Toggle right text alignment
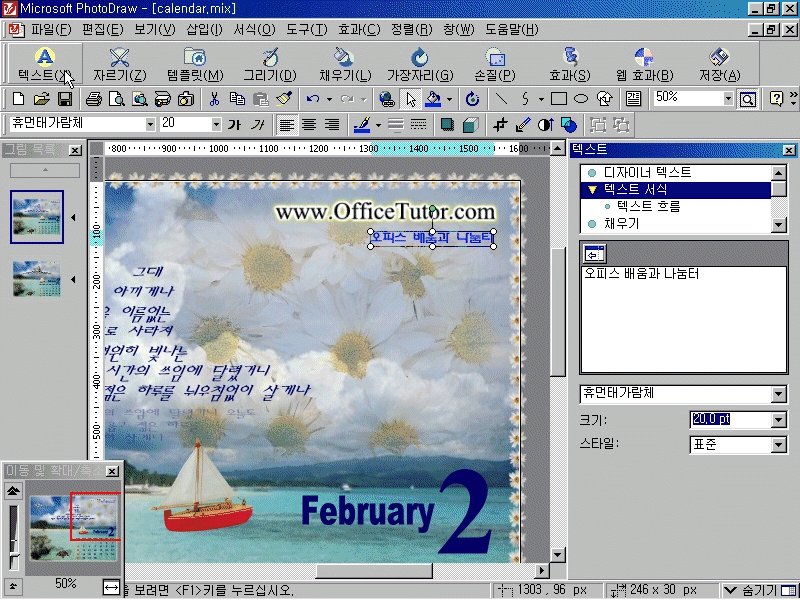This screenshot has height=600, width=800. point(332,124)
